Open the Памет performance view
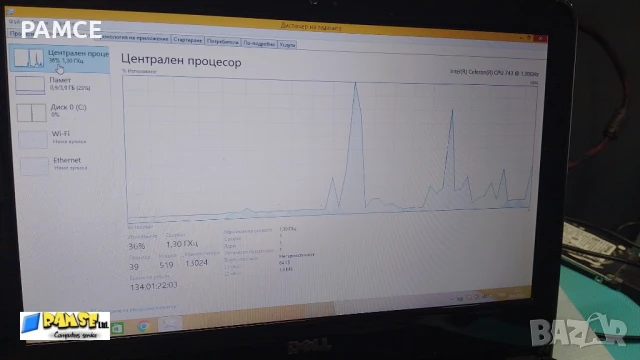This screenshot has height=360, width=640. coord(60,85)
